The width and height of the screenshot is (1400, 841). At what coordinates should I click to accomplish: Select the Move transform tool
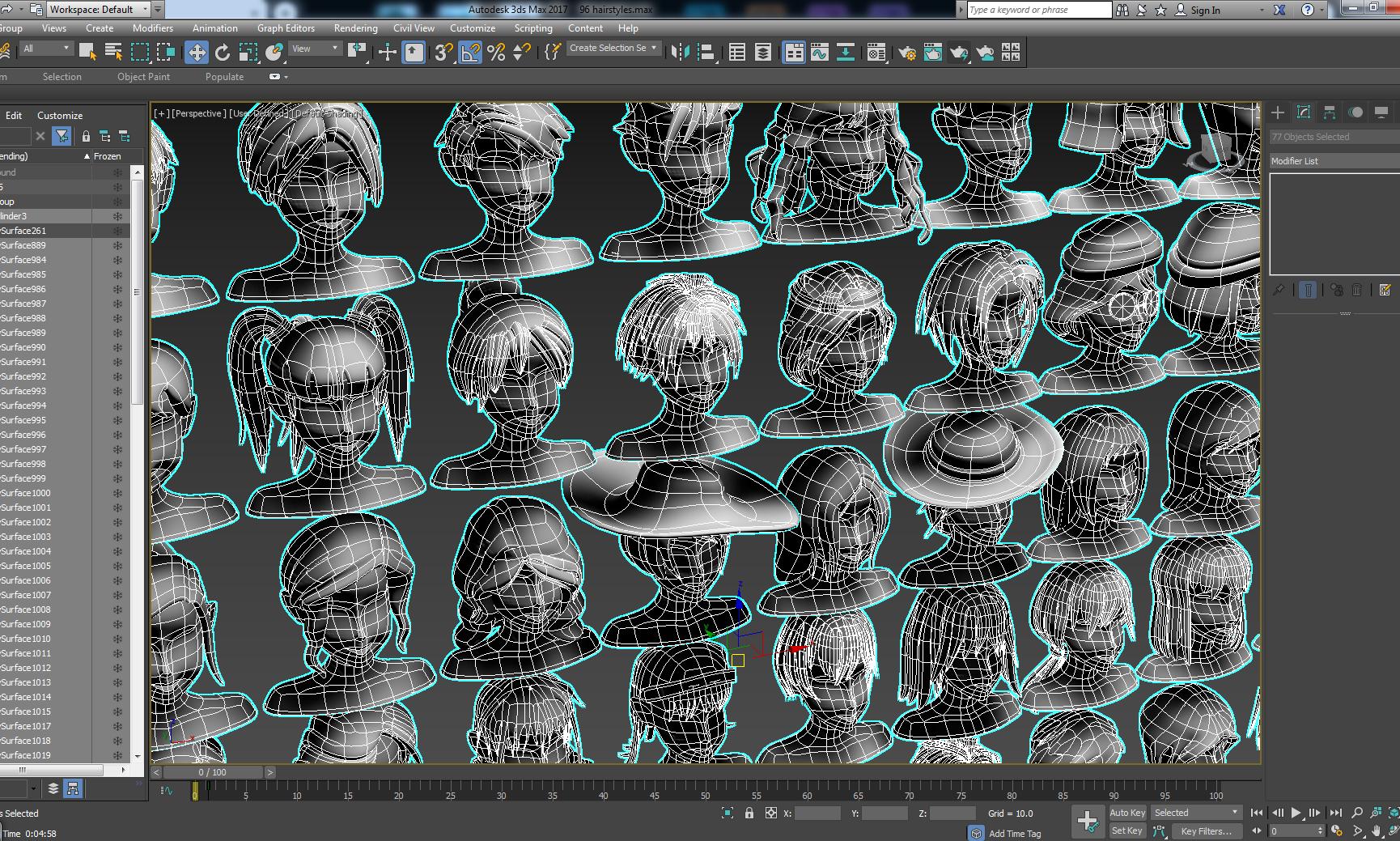tap(196, 53)
